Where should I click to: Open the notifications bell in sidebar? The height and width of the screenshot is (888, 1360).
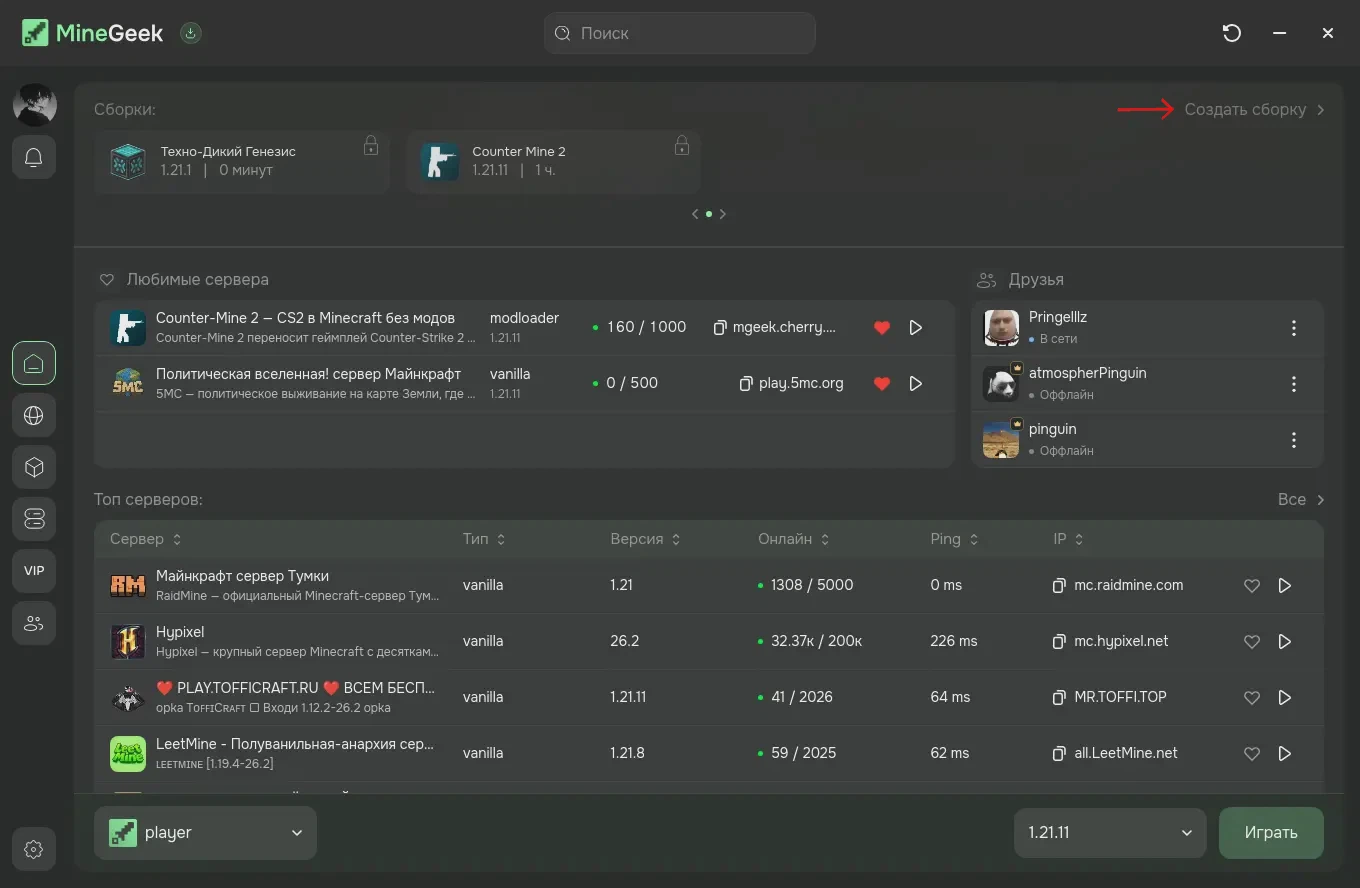tap(34, 157)
